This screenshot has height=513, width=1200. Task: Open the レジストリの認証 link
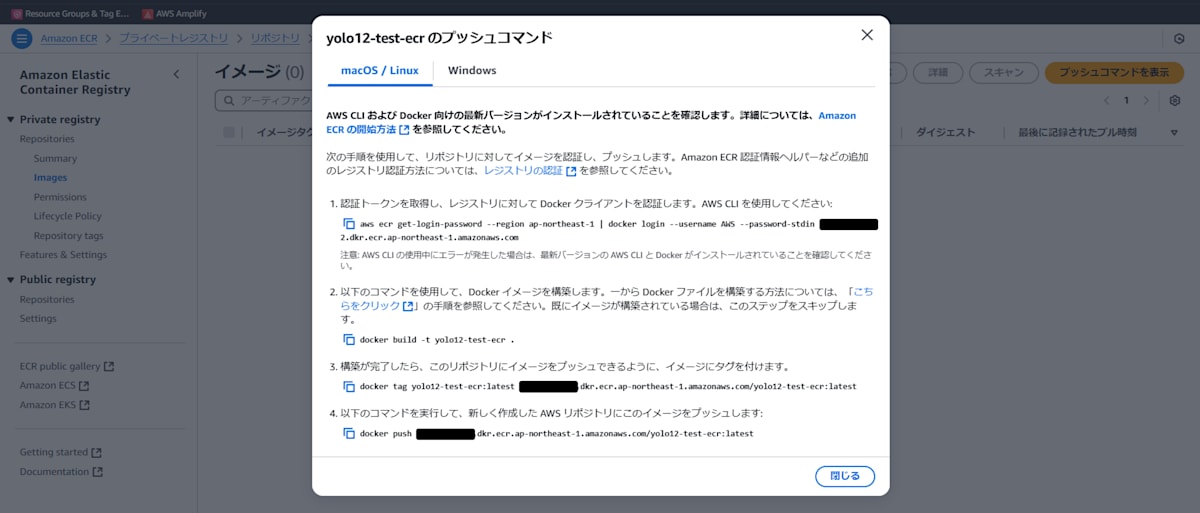click(x=529, y=171)
